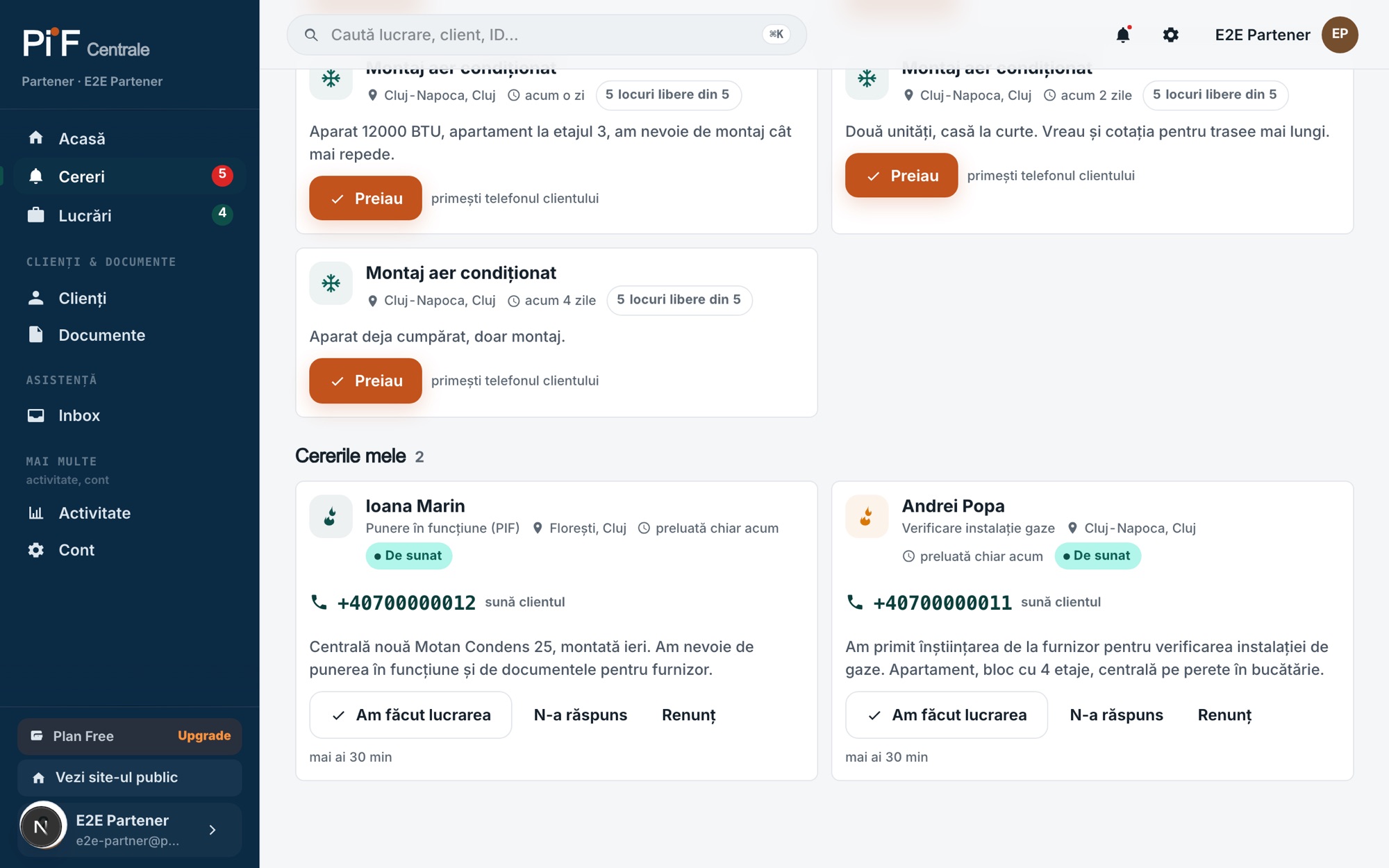Click Renunț for Ioana Marin
Image resolution: width=1389 pixels, height=868 pixels.
click(x=688, y=715)
